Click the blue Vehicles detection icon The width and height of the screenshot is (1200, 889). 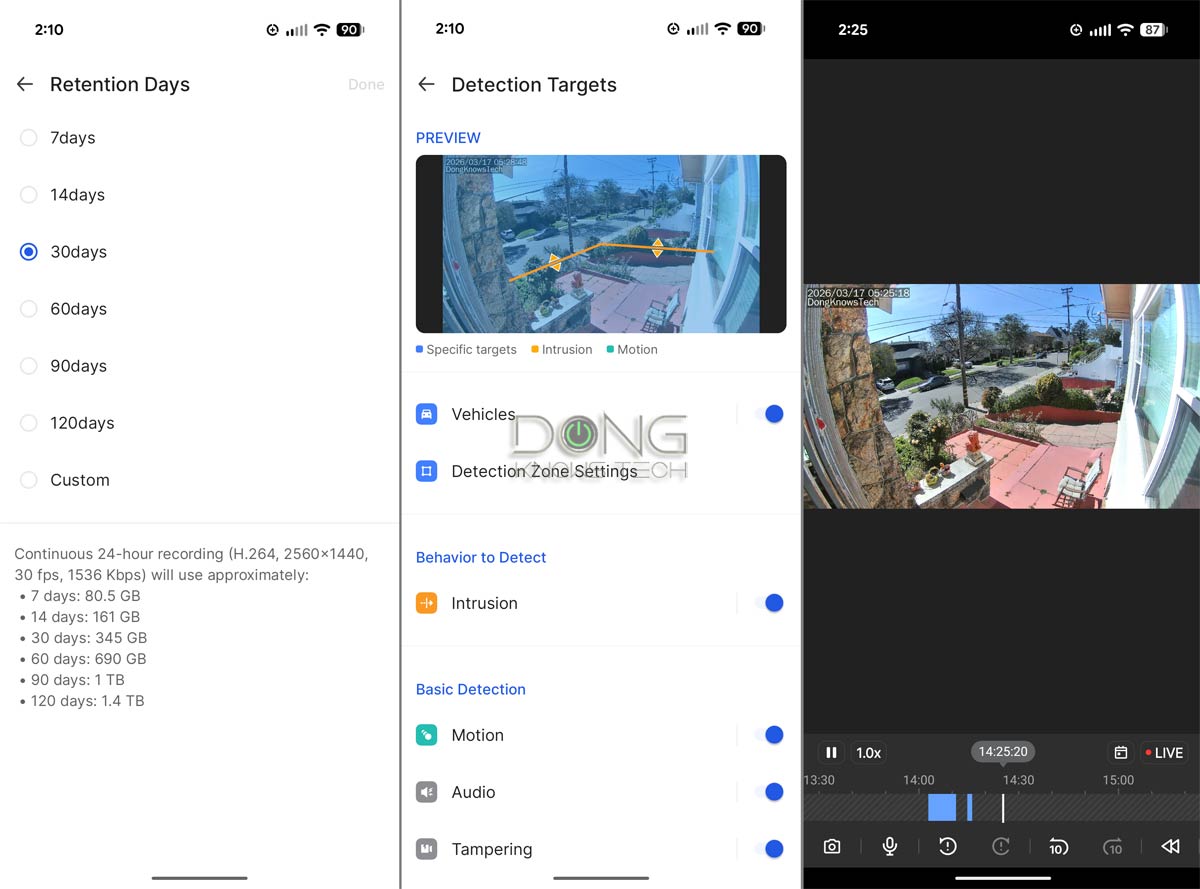pyautogui.click(x=427, y=413)
